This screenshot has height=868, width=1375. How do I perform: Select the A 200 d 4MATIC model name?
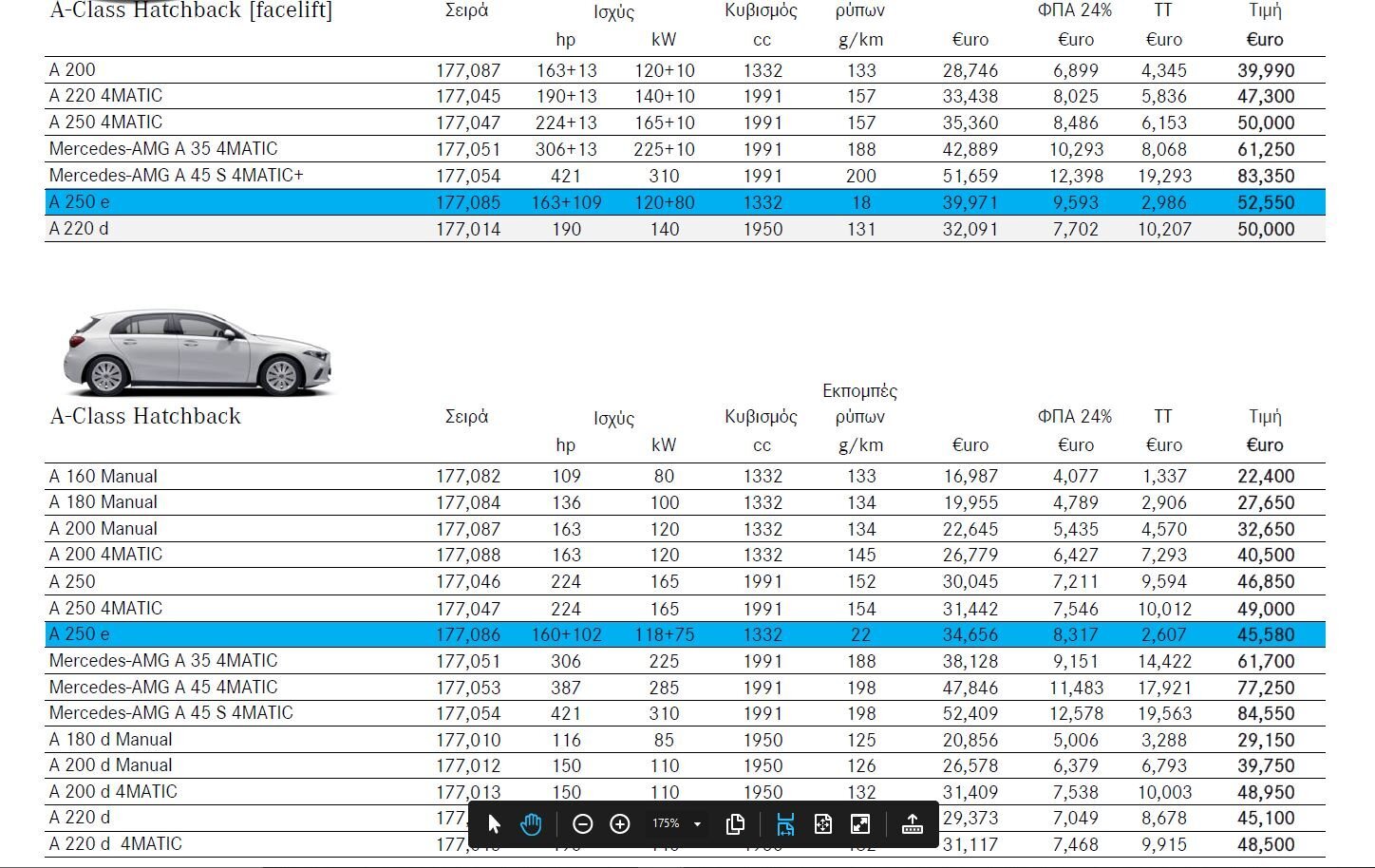click(113, 791)
